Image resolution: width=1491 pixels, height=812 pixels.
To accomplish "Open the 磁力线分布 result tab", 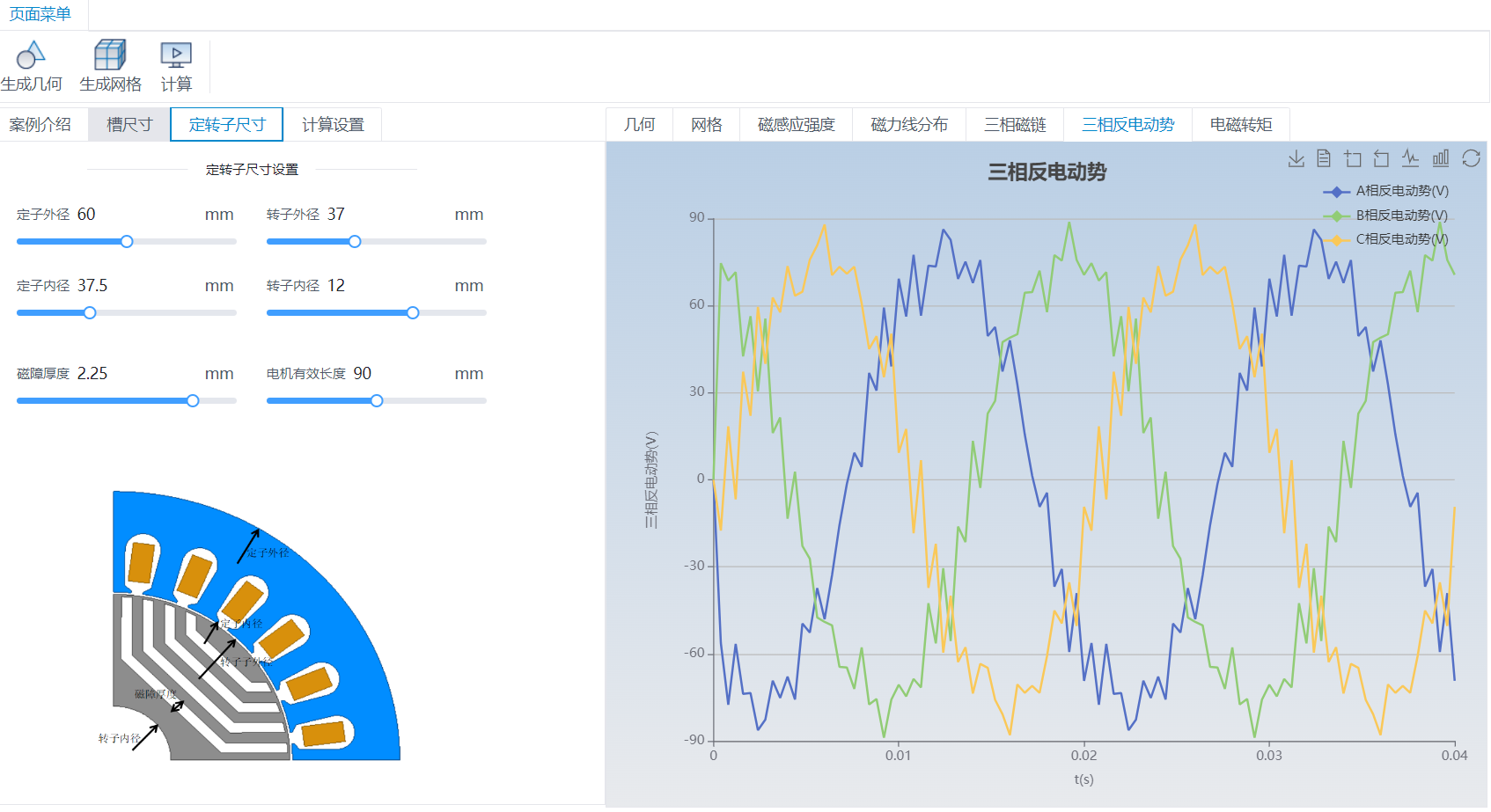I will tap(909, 125).
